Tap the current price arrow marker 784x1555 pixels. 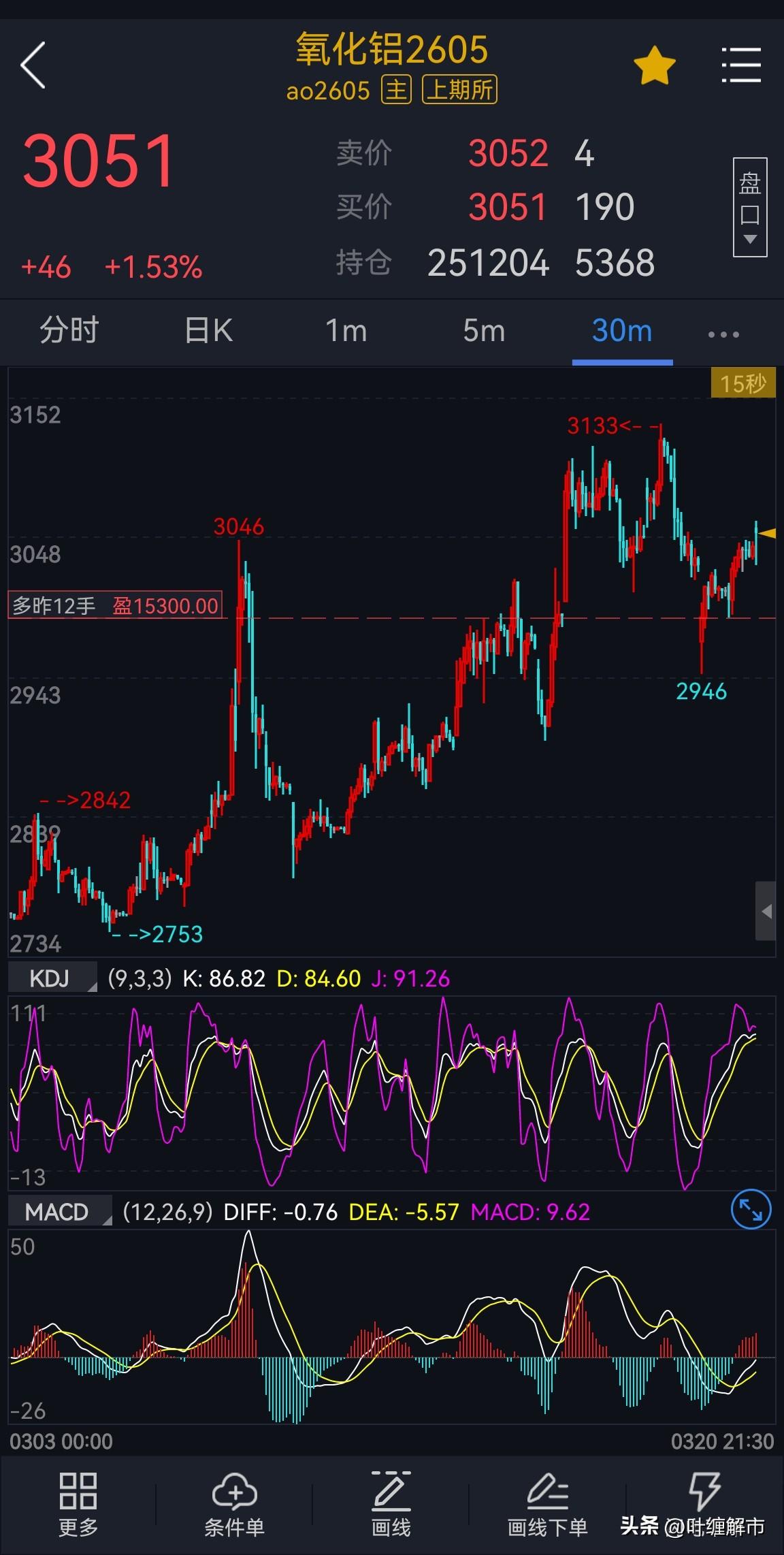[767, 533]
